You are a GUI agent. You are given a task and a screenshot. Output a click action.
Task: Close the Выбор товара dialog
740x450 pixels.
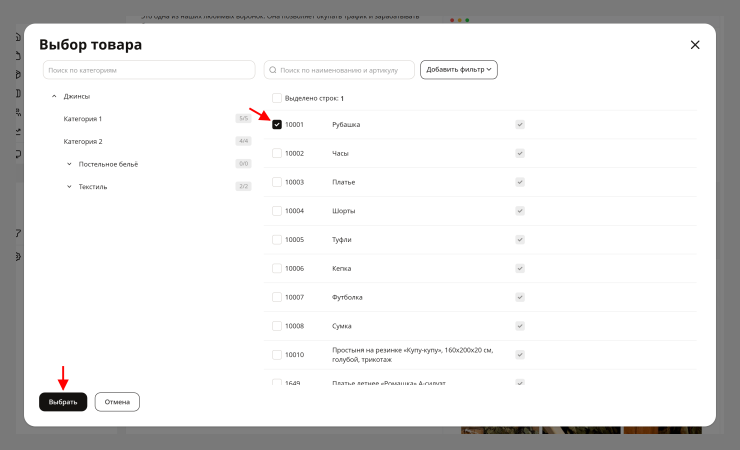coord(695,45)
